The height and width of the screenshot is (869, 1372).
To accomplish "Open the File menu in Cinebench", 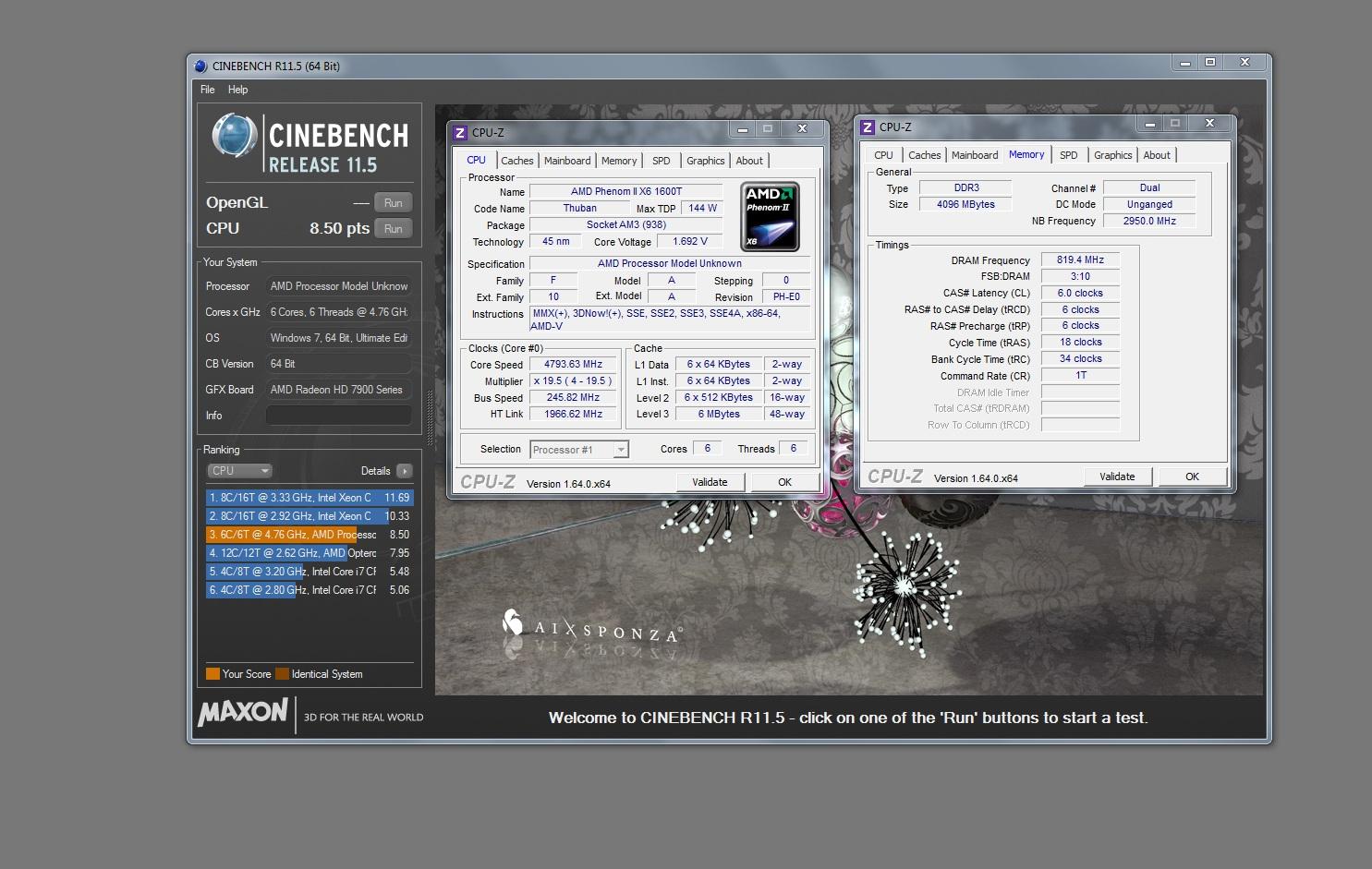I will 208,90.
